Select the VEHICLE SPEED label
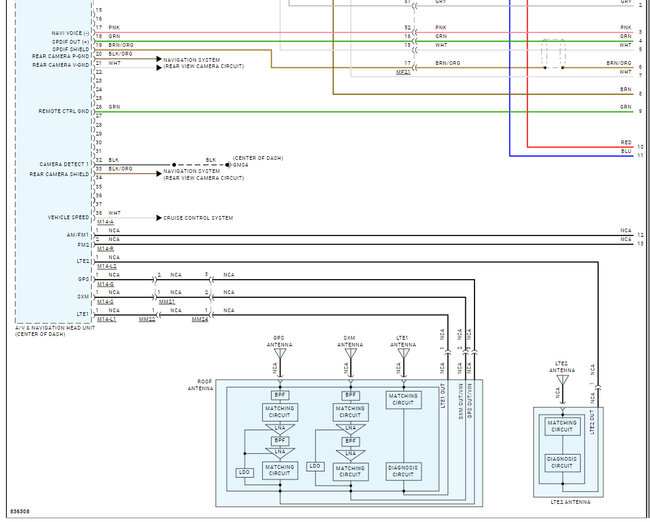Viewport: 650px width, 522px height. [x=68, y=217]
